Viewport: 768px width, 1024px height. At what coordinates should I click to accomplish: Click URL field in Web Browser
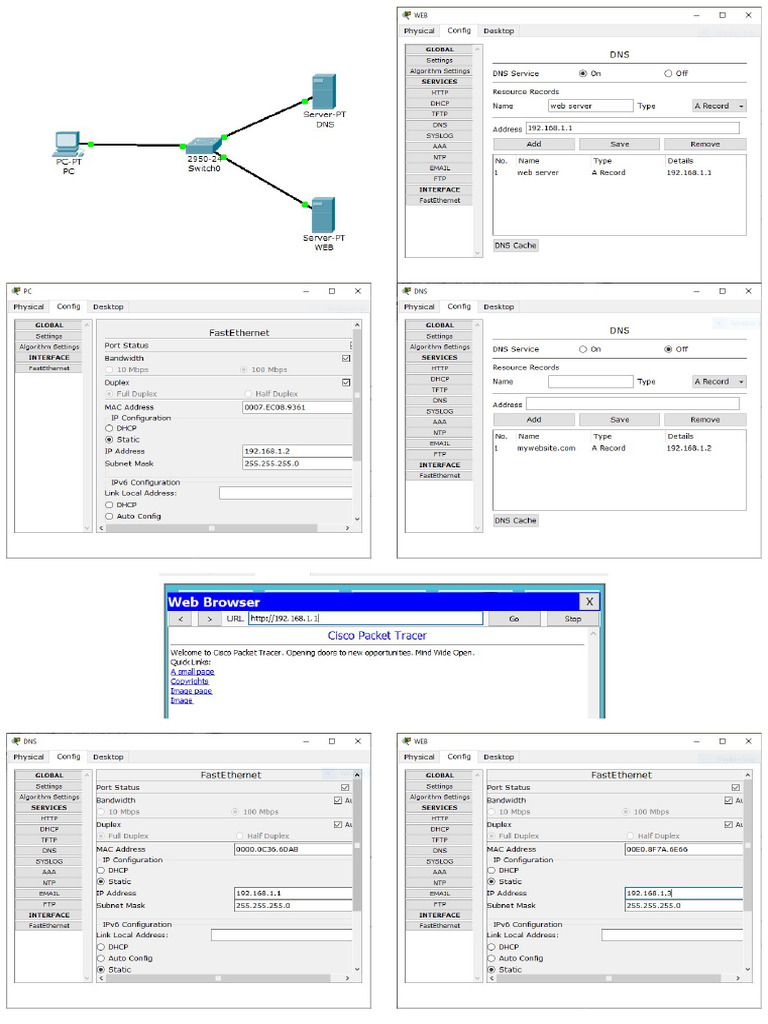click(365, 618)
